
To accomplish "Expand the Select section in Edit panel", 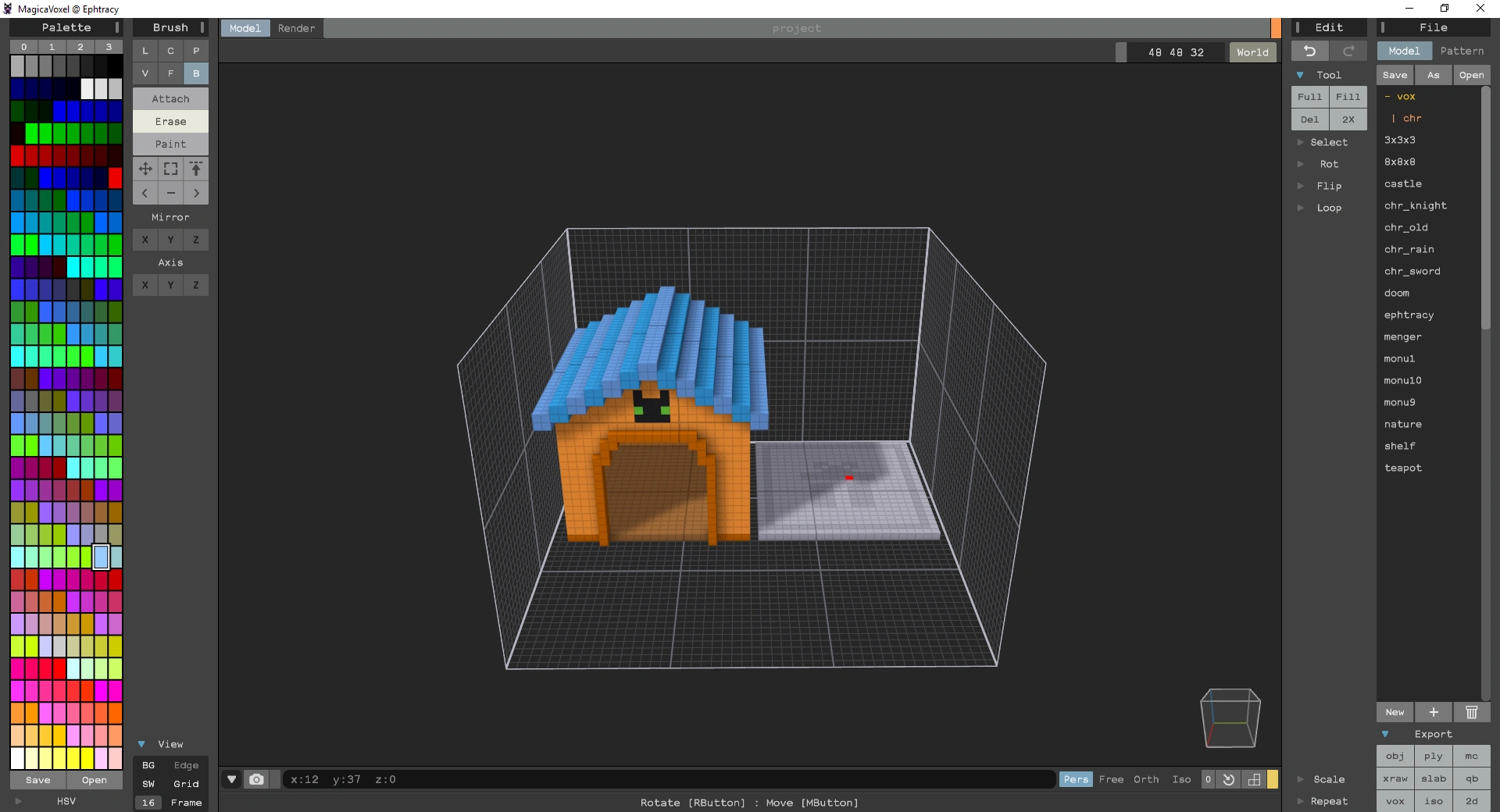I will pyautogui.click(x=1328, y=142).
